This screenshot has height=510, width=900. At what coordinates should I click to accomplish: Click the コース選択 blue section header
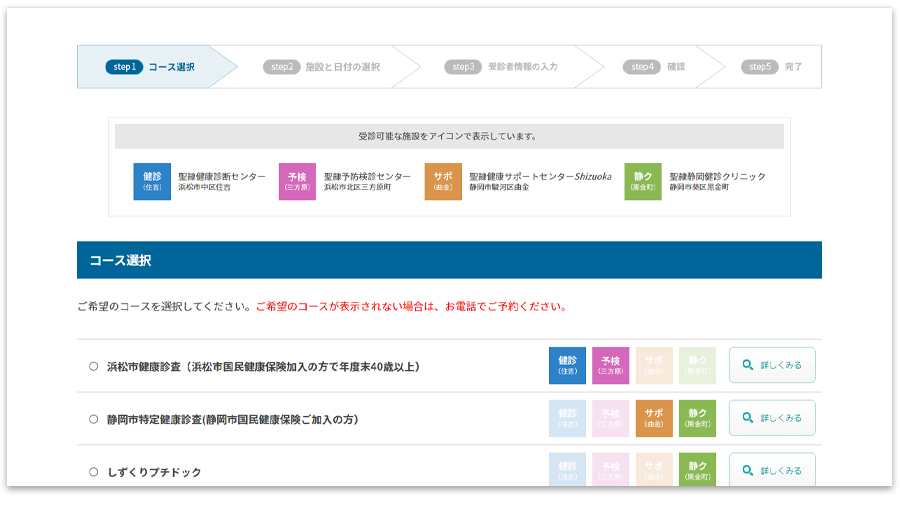coord(449,260)
